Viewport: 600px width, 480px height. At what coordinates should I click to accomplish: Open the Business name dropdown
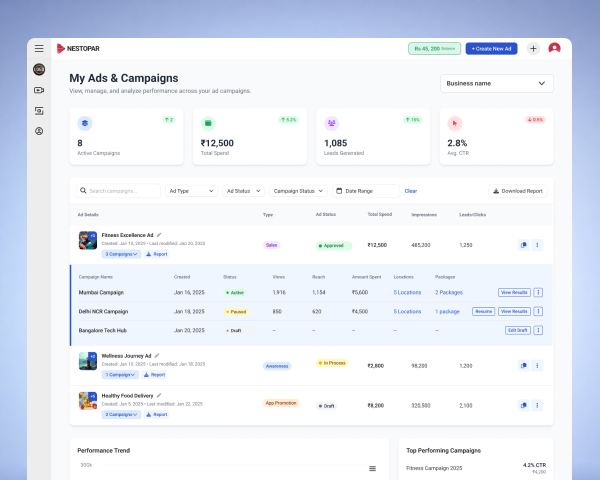497,83
